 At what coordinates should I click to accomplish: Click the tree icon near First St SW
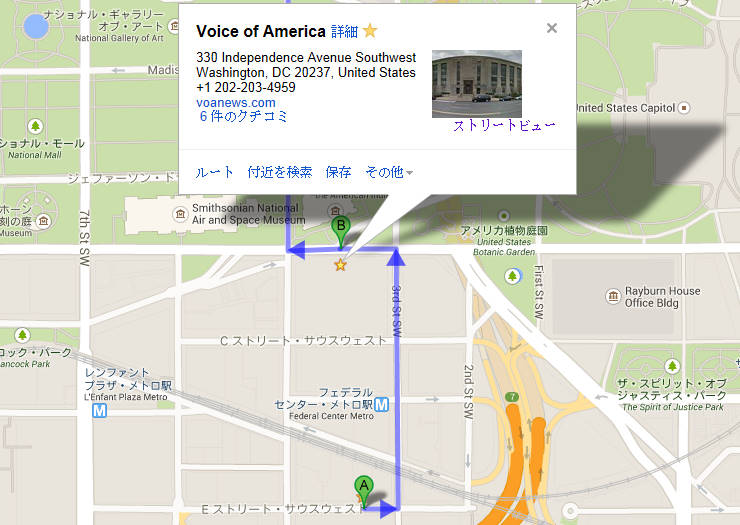coord(512,276)
